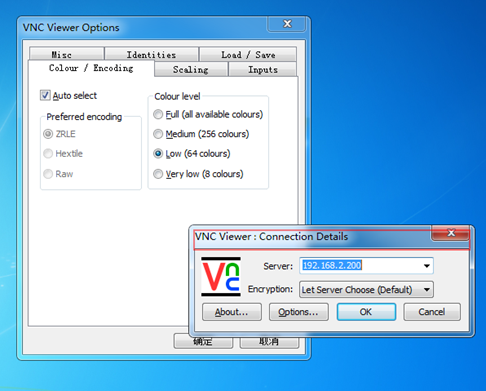
Task: Open the Identities tab
Action: pos(152,54)
